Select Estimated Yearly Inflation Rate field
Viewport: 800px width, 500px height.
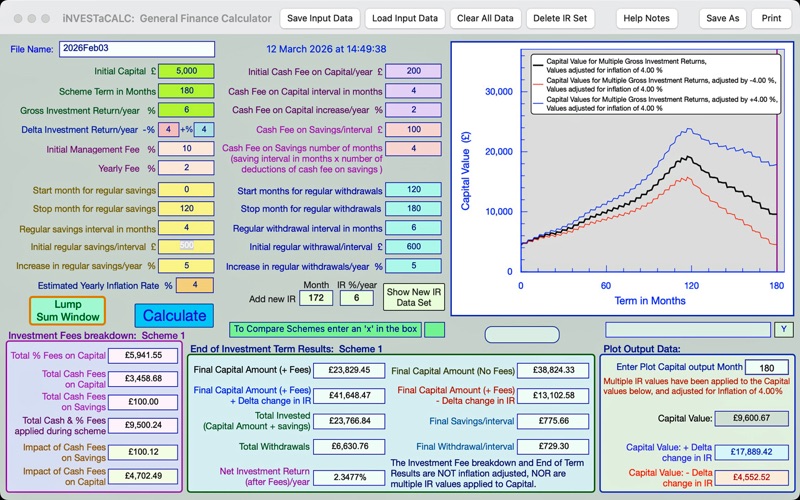click(x=194, y=285)
